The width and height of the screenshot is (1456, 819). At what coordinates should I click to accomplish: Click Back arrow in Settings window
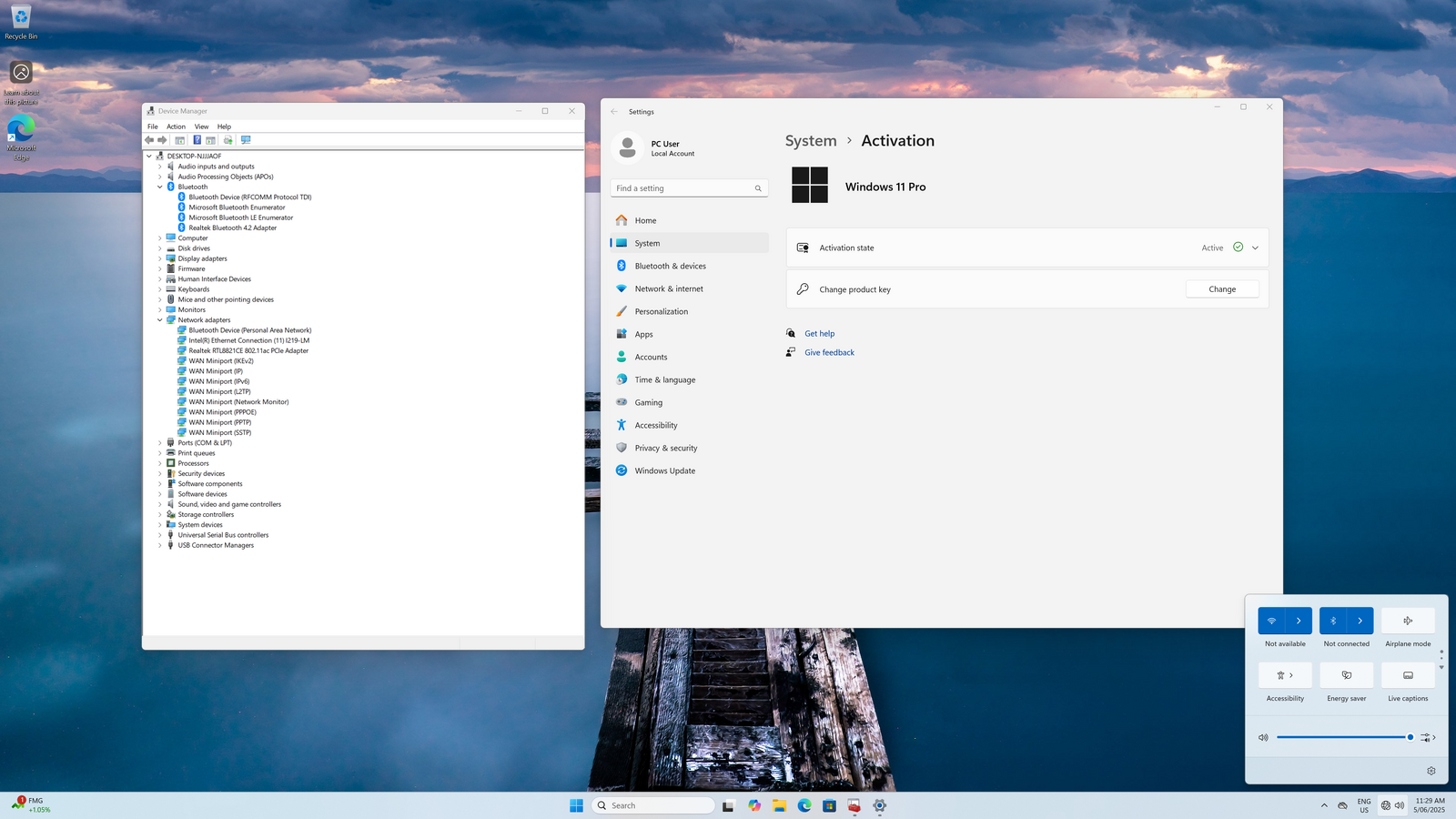614,112
